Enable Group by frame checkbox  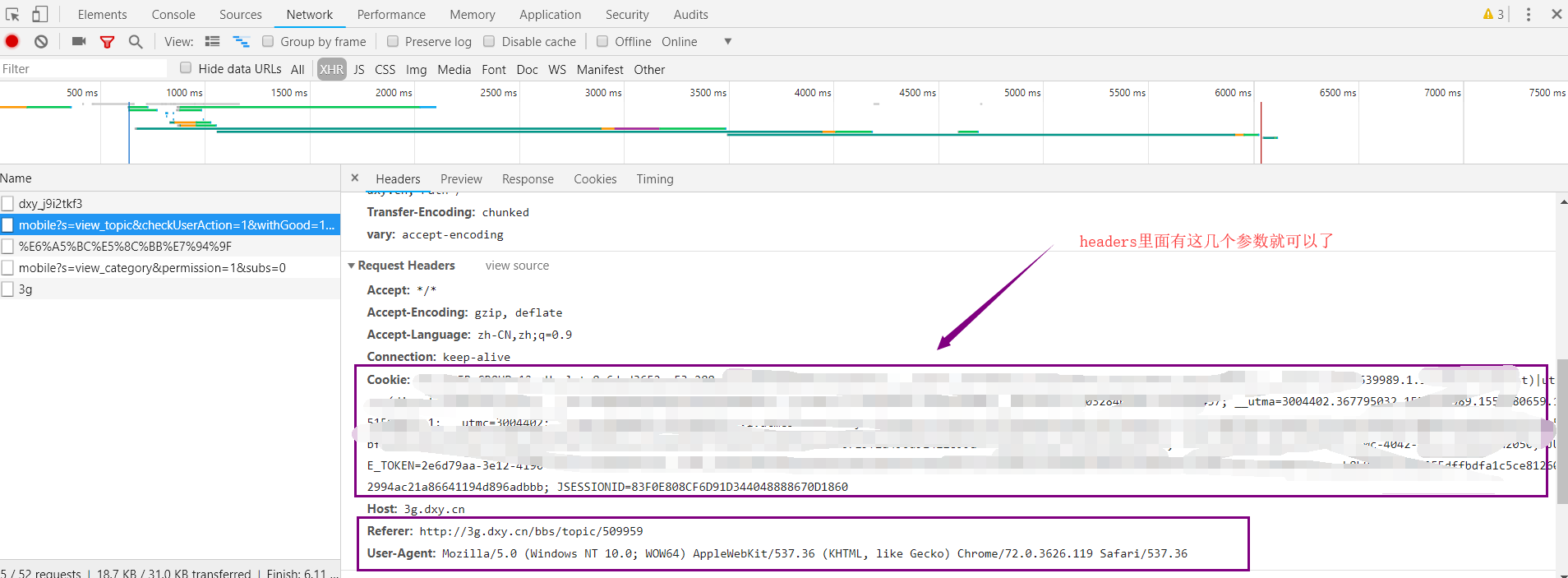point(268,41)
